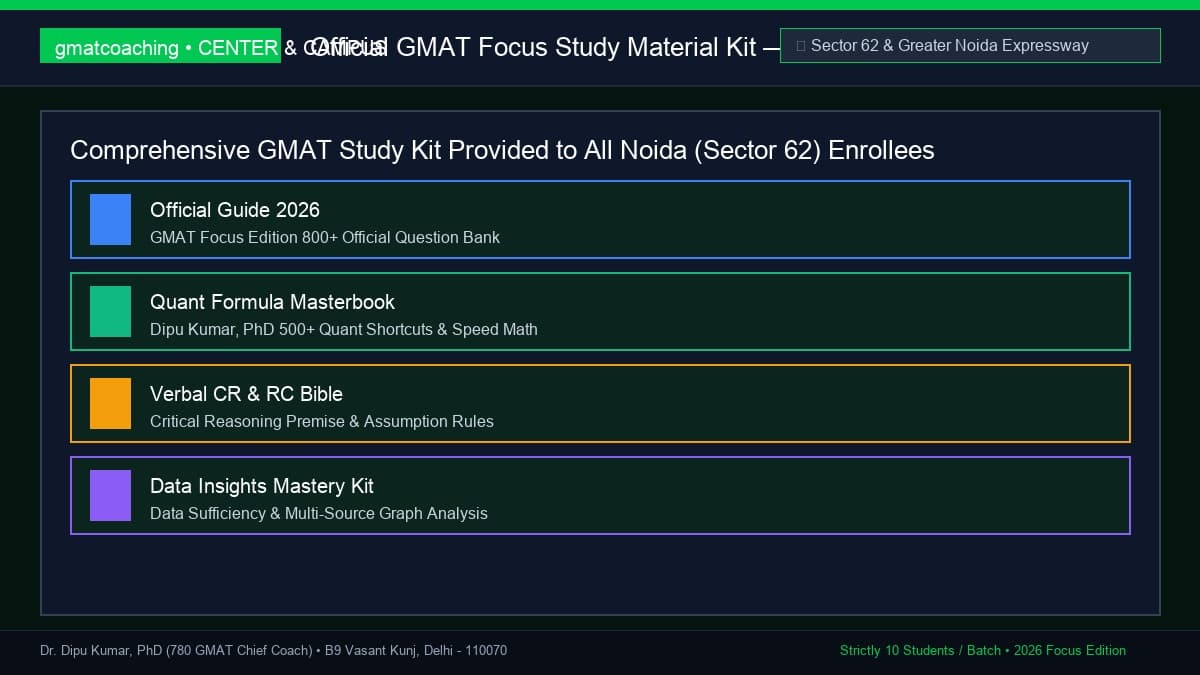Click the Comprehensive GMAT Study Kit heading
Screen dimensions: 1200x675
(502, 150)
